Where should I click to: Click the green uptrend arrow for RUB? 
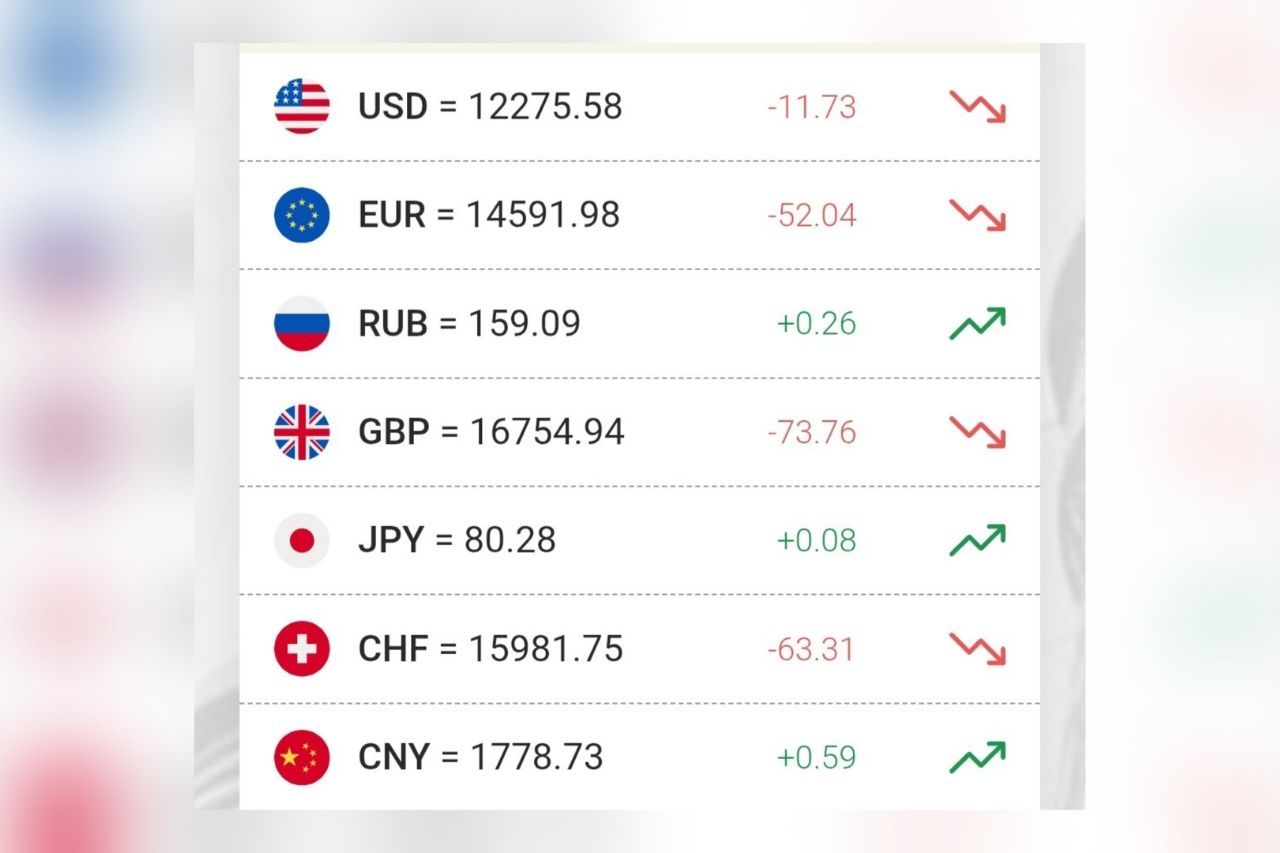coord(977,324)
